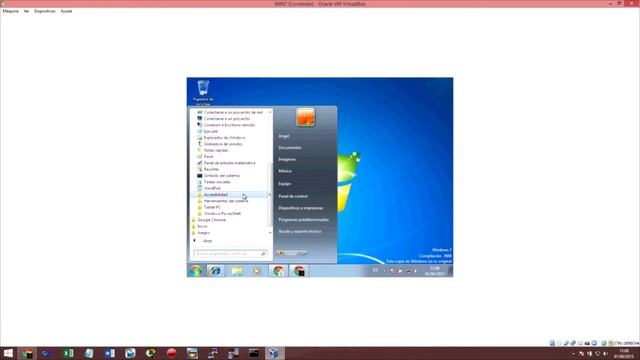Click the host taskbar clock
The height and width of the screenshot is (360, 640).
[624, 353]
